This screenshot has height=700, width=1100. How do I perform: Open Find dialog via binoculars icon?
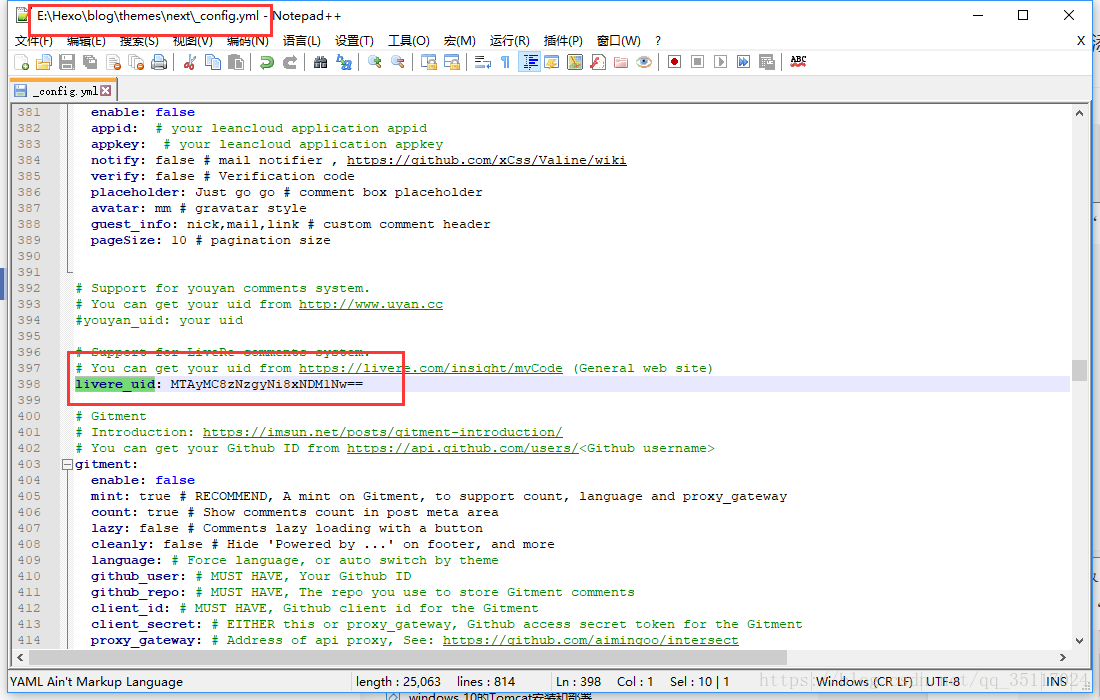tap(320, 62)
